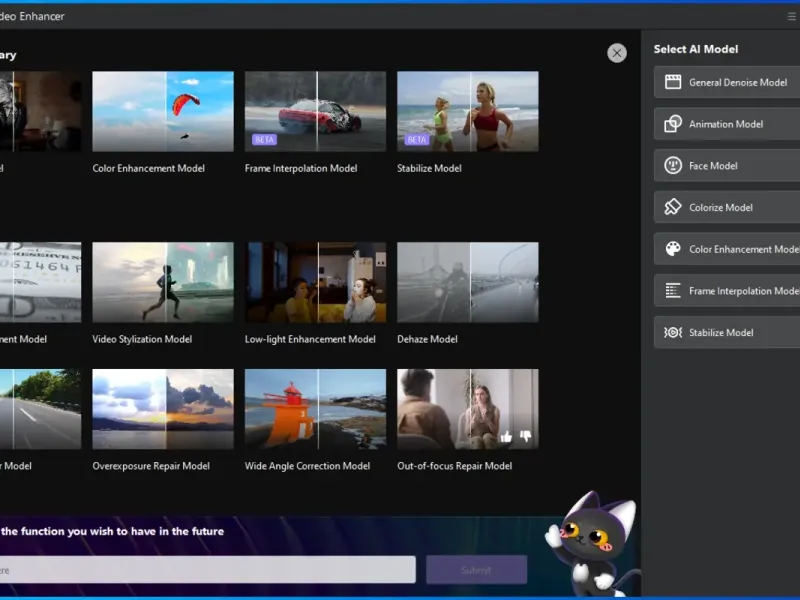
Task: Open the road thumbnail in bottom row
Action: coord(40,409)
